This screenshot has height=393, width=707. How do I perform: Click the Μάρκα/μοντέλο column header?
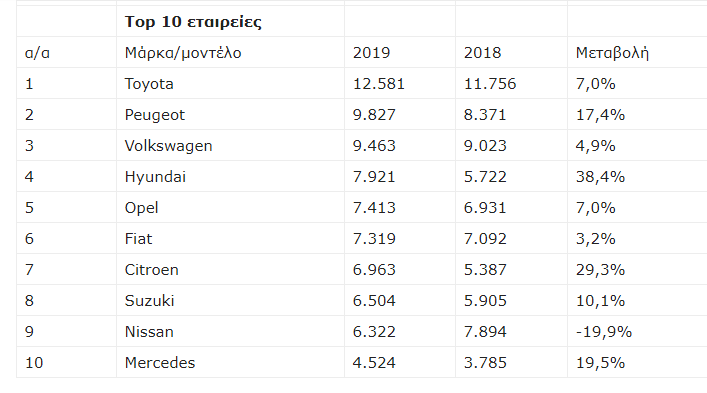click(x=183, y=53)
